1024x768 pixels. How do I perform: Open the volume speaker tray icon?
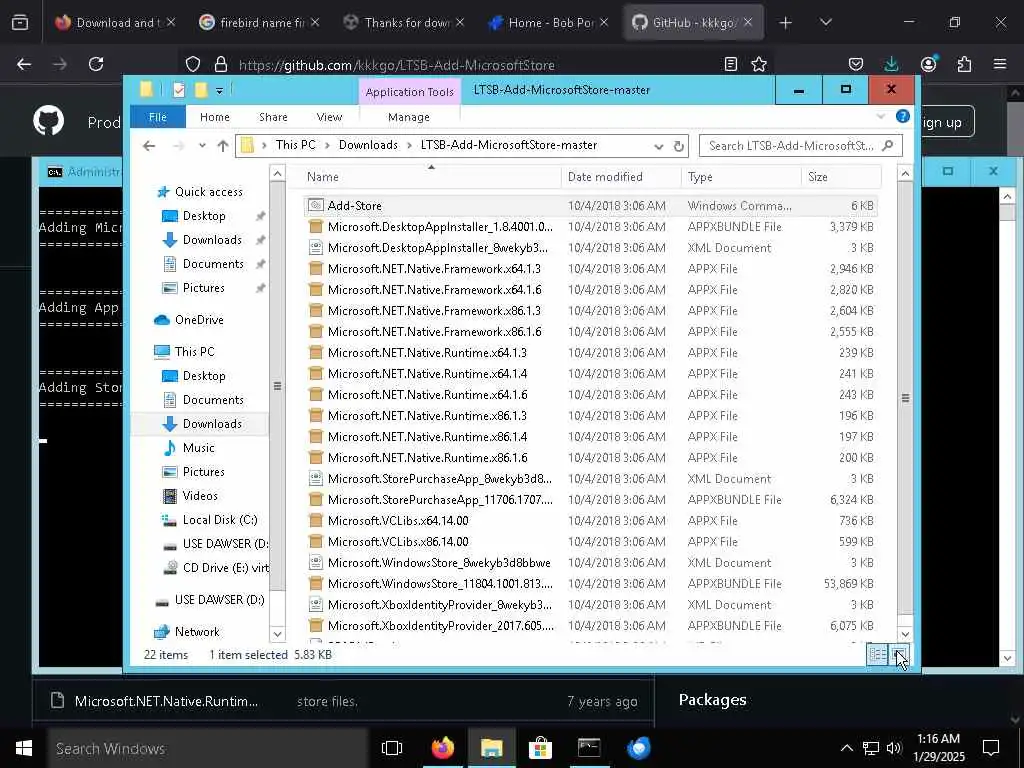click(x=894, y=748)
